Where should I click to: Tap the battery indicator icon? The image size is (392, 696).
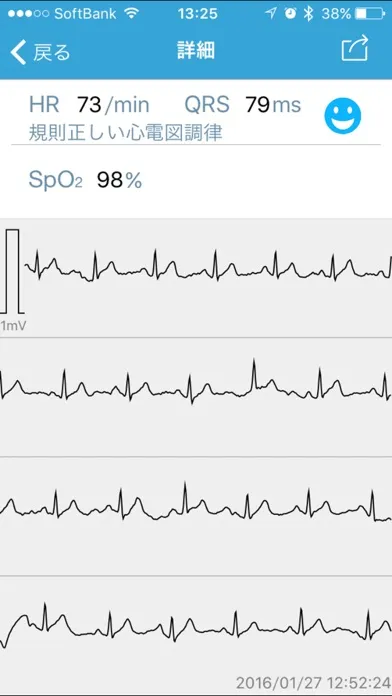pyautogui.click(x=370, y=14)
